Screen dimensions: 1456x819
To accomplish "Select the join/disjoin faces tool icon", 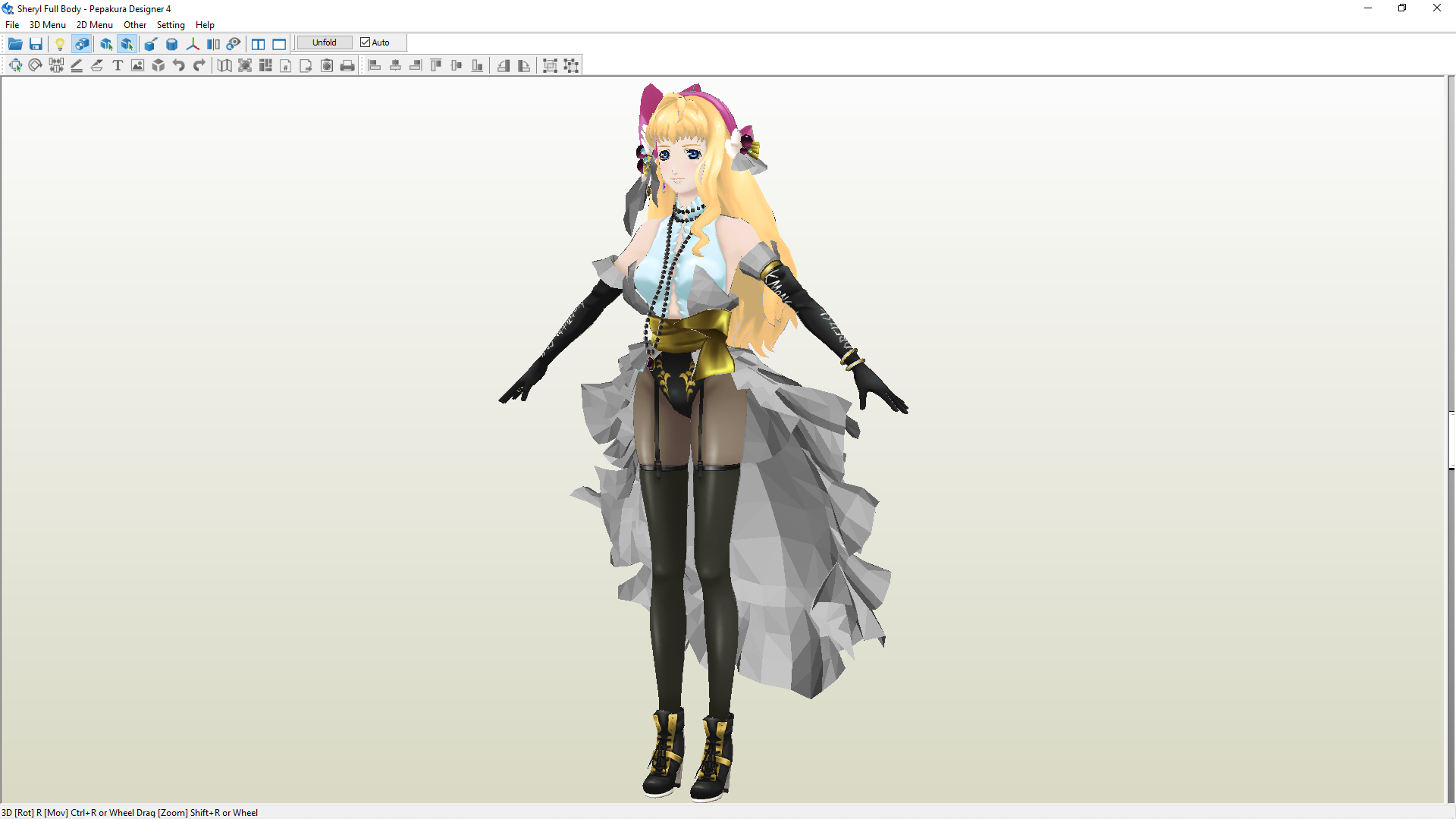I will 56,65.
